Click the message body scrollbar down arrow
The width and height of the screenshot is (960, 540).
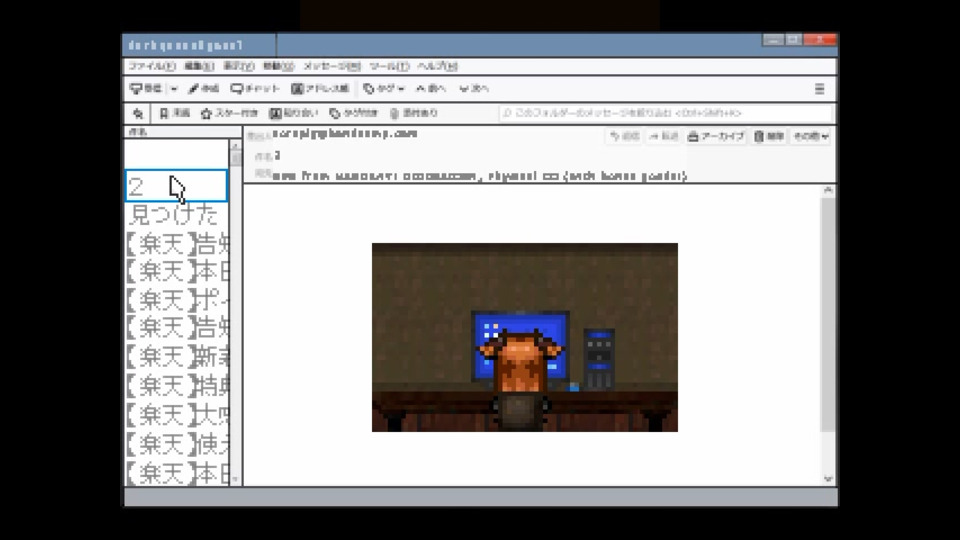(x=828, y=479)
